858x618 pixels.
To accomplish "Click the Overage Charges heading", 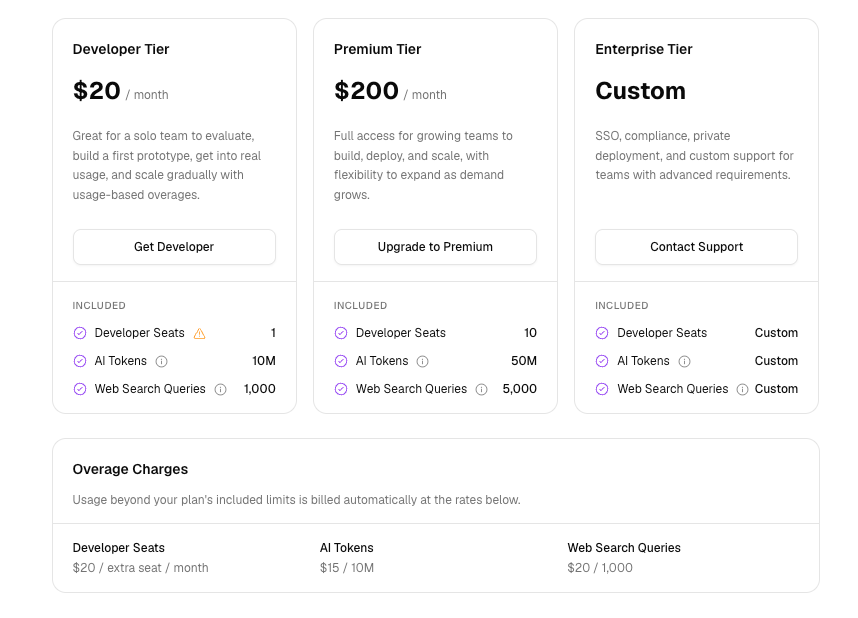I will [x=130, y=469].
